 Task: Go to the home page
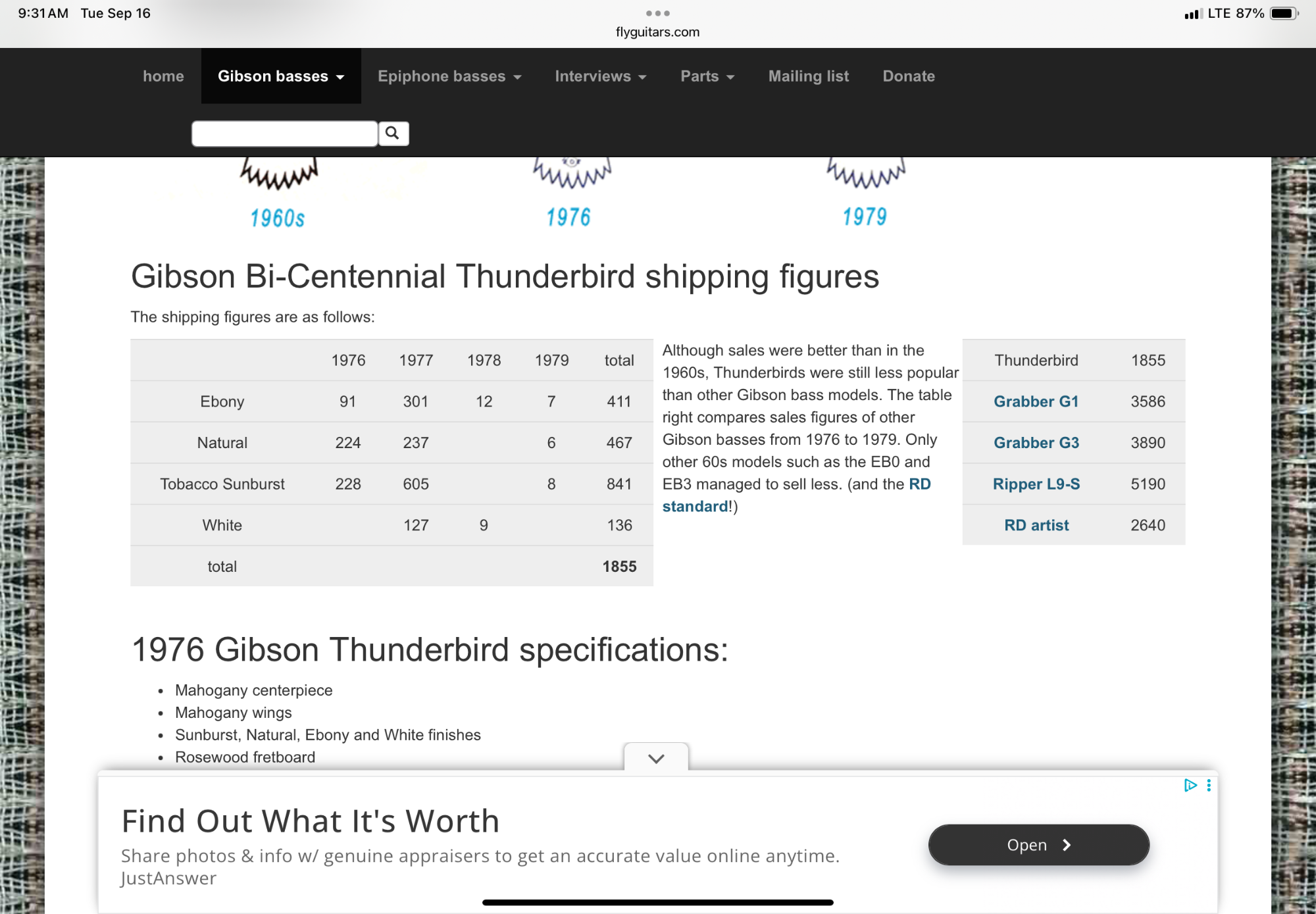(x=163, y=76)
